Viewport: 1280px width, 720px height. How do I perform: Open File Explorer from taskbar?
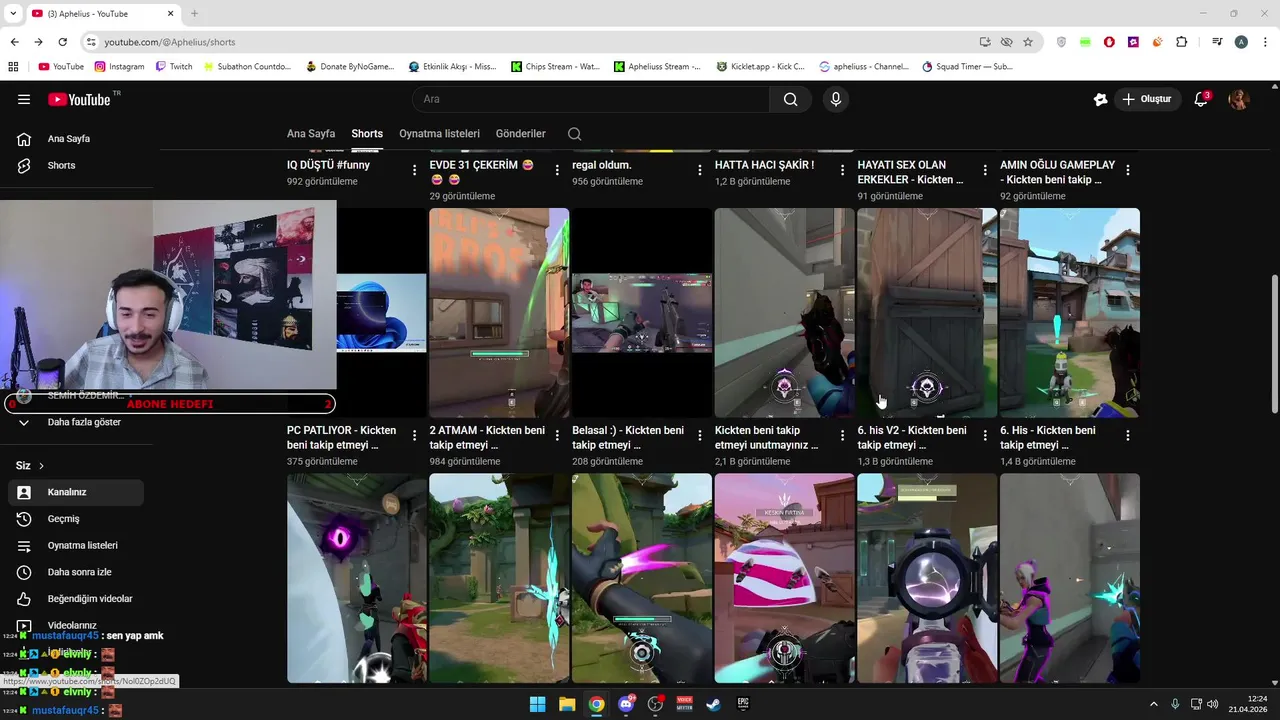(x=567, y=704)
